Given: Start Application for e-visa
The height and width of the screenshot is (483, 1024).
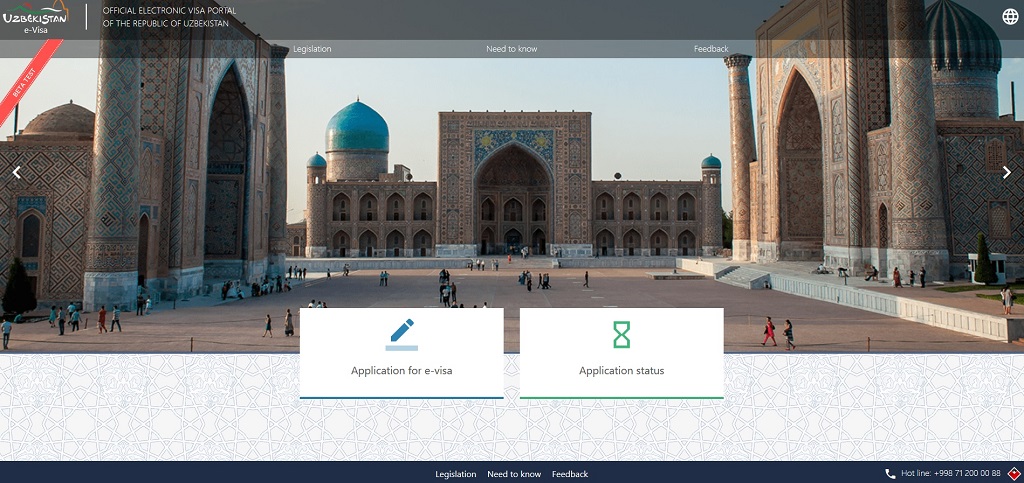Looking at the screenshot, I should tap(402, 353).
